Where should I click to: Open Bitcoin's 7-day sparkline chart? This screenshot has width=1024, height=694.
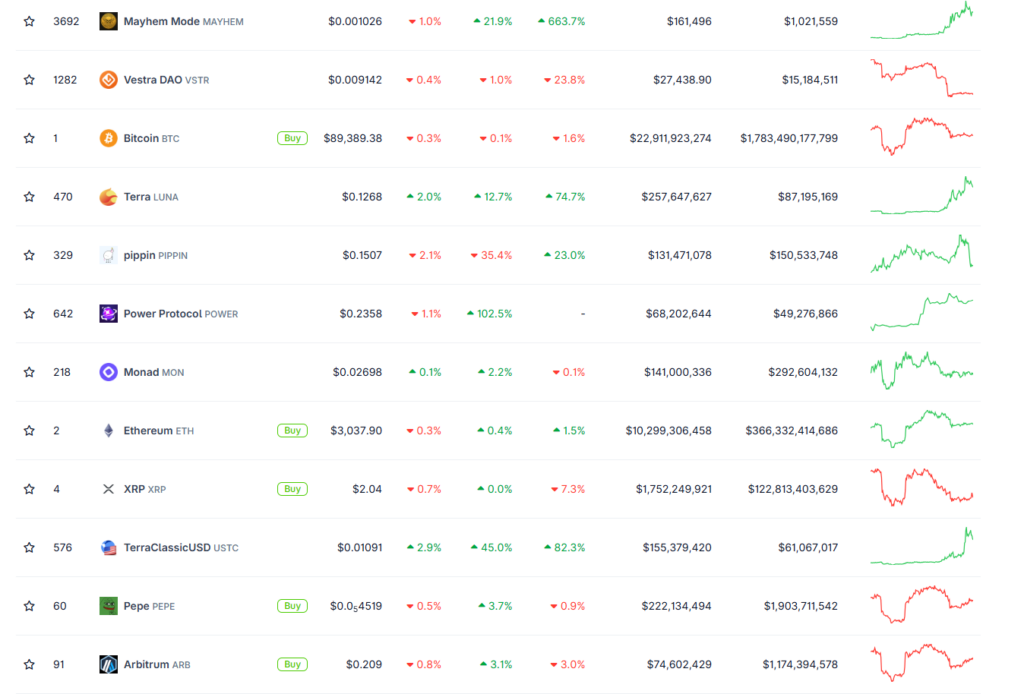[x=921, y=136]
